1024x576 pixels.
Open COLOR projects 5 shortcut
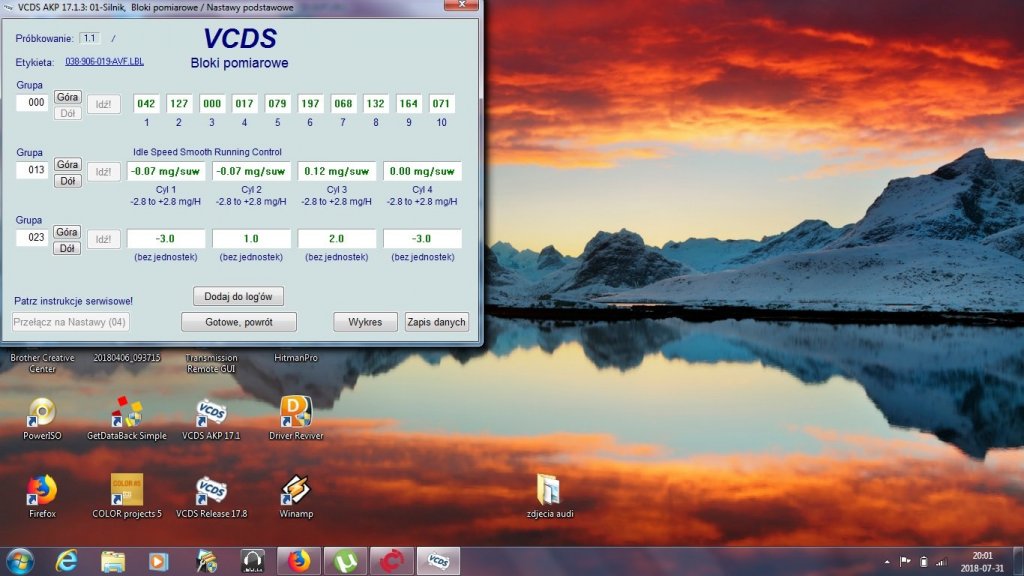[x=127, y=496]
